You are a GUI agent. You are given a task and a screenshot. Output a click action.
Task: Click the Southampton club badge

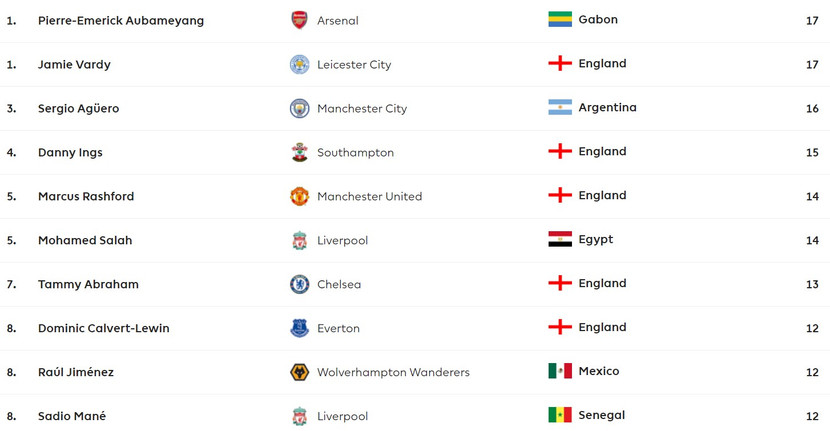coord(299,152)
